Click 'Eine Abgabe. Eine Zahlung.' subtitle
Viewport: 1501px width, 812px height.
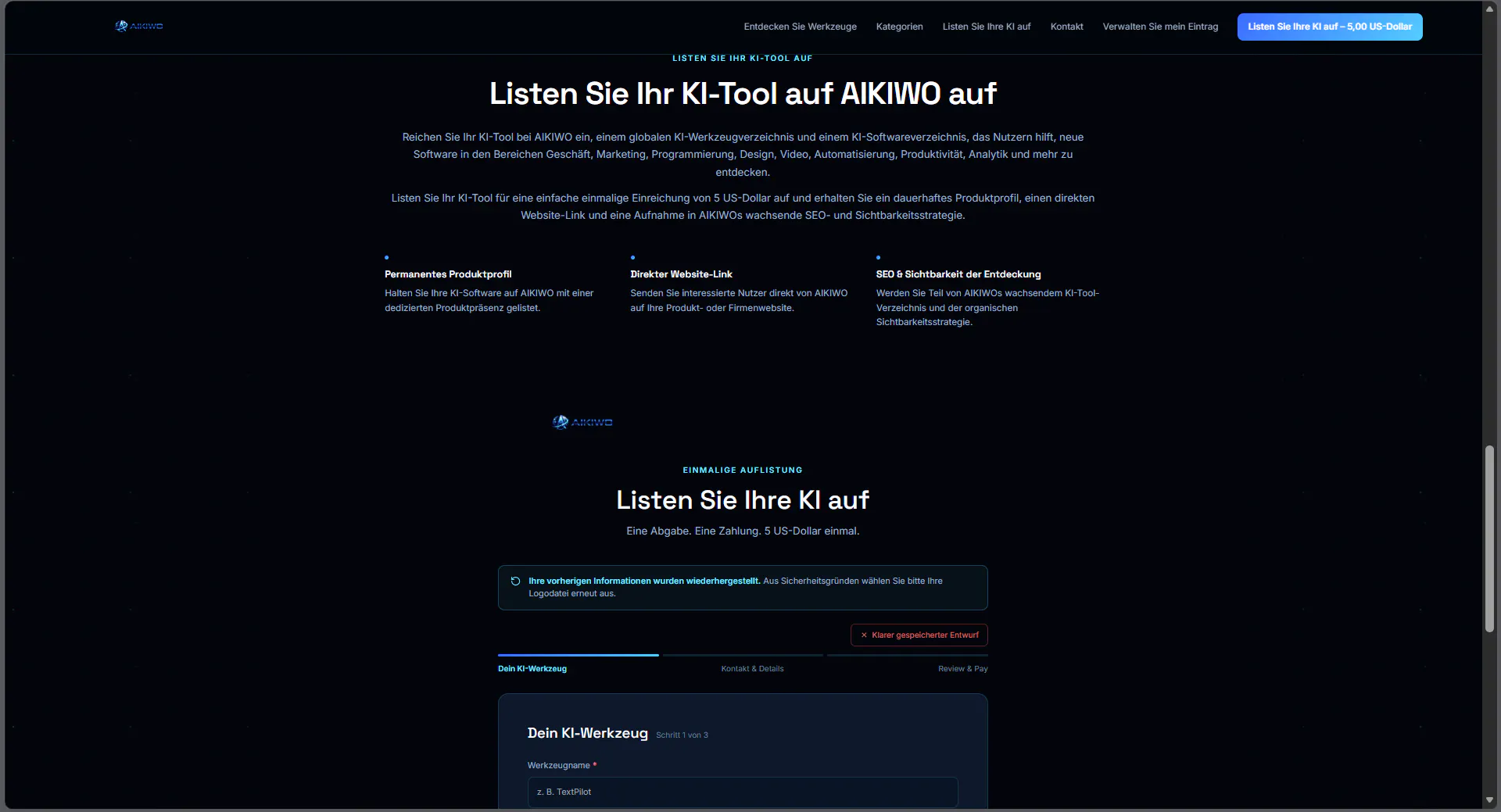[x=743, y=531]
